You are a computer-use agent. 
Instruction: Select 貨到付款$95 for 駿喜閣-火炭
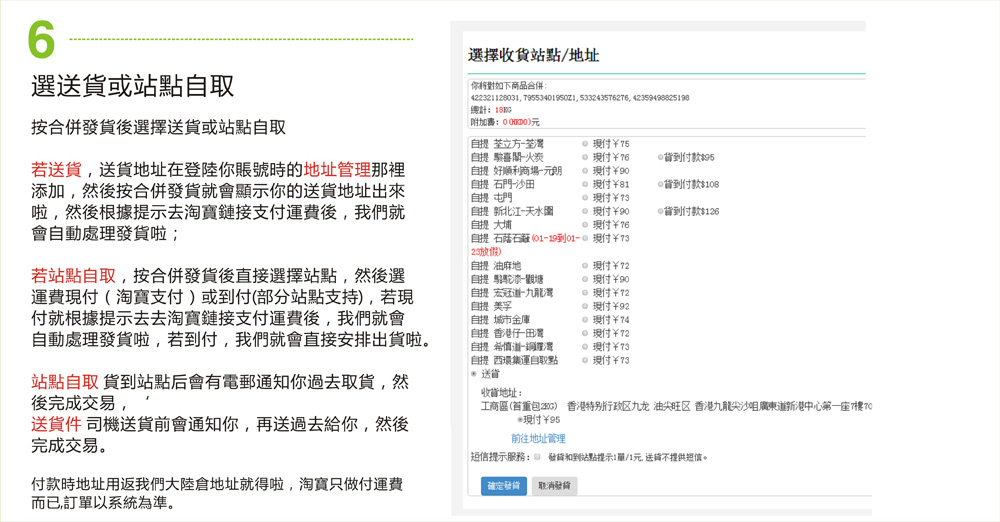(661, 158)
